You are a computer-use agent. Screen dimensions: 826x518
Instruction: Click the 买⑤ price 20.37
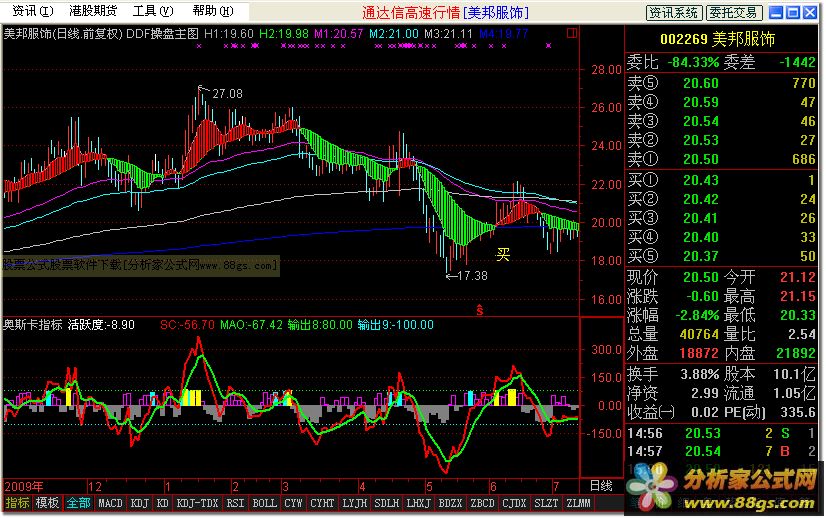[701, 256]
